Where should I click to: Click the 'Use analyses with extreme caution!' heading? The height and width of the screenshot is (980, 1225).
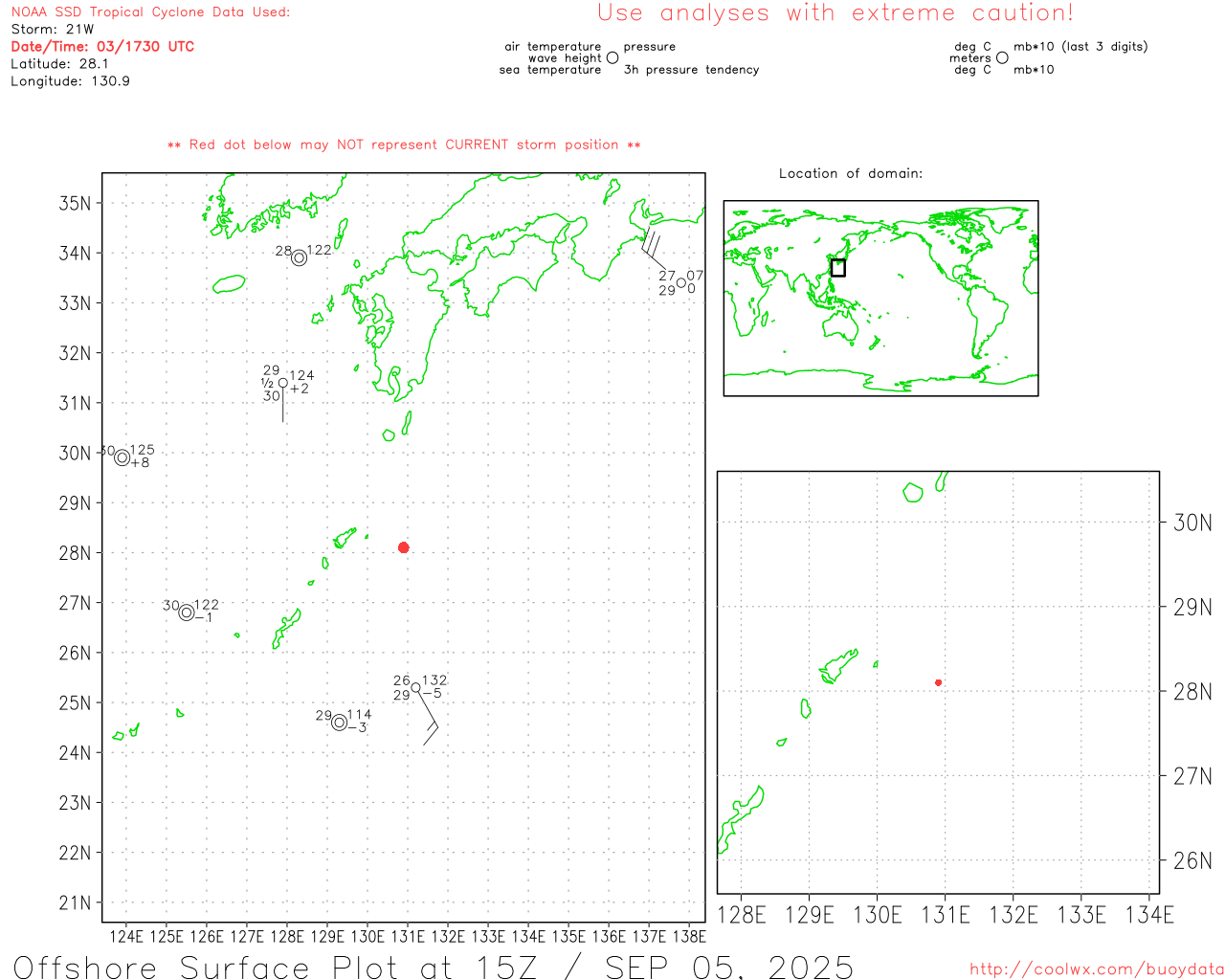[835, 13]
